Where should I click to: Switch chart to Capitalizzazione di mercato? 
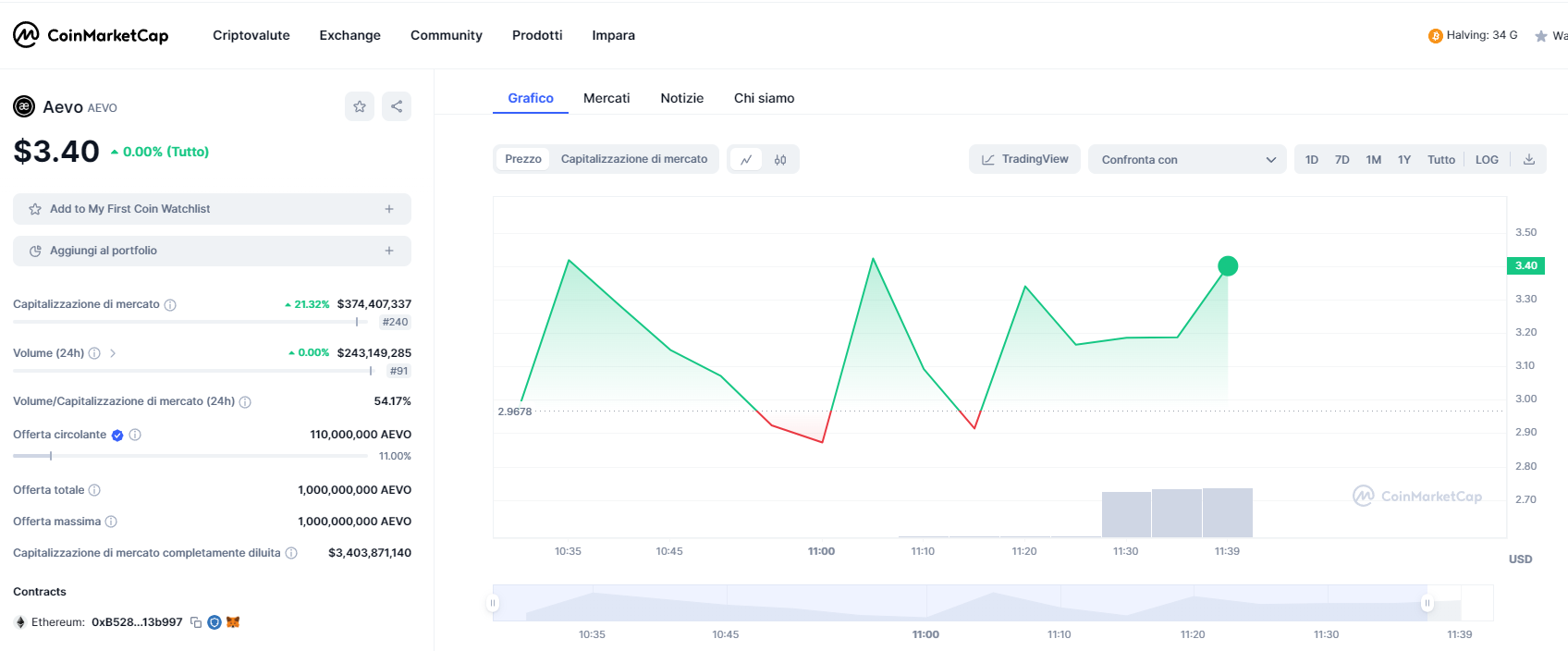coord(634,159)
